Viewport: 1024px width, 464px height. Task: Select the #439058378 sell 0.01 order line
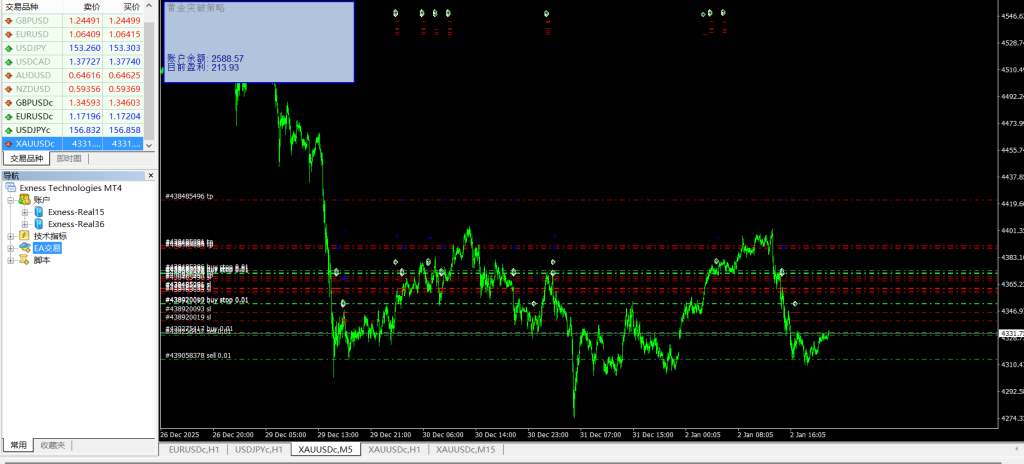(198, 356)
